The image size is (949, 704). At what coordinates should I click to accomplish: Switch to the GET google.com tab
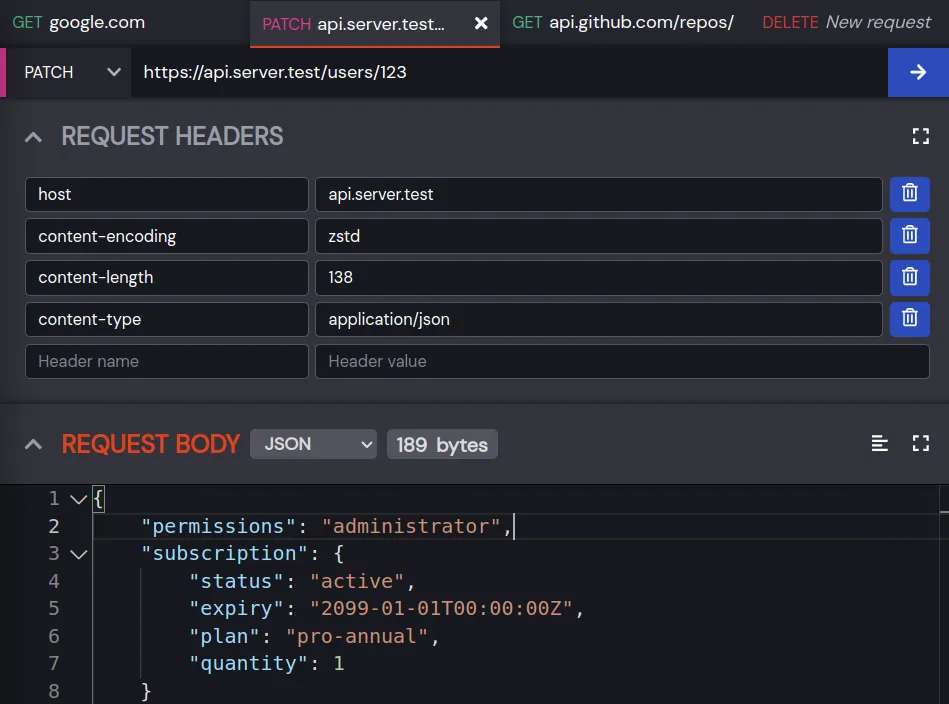click(x=79, y=23)
